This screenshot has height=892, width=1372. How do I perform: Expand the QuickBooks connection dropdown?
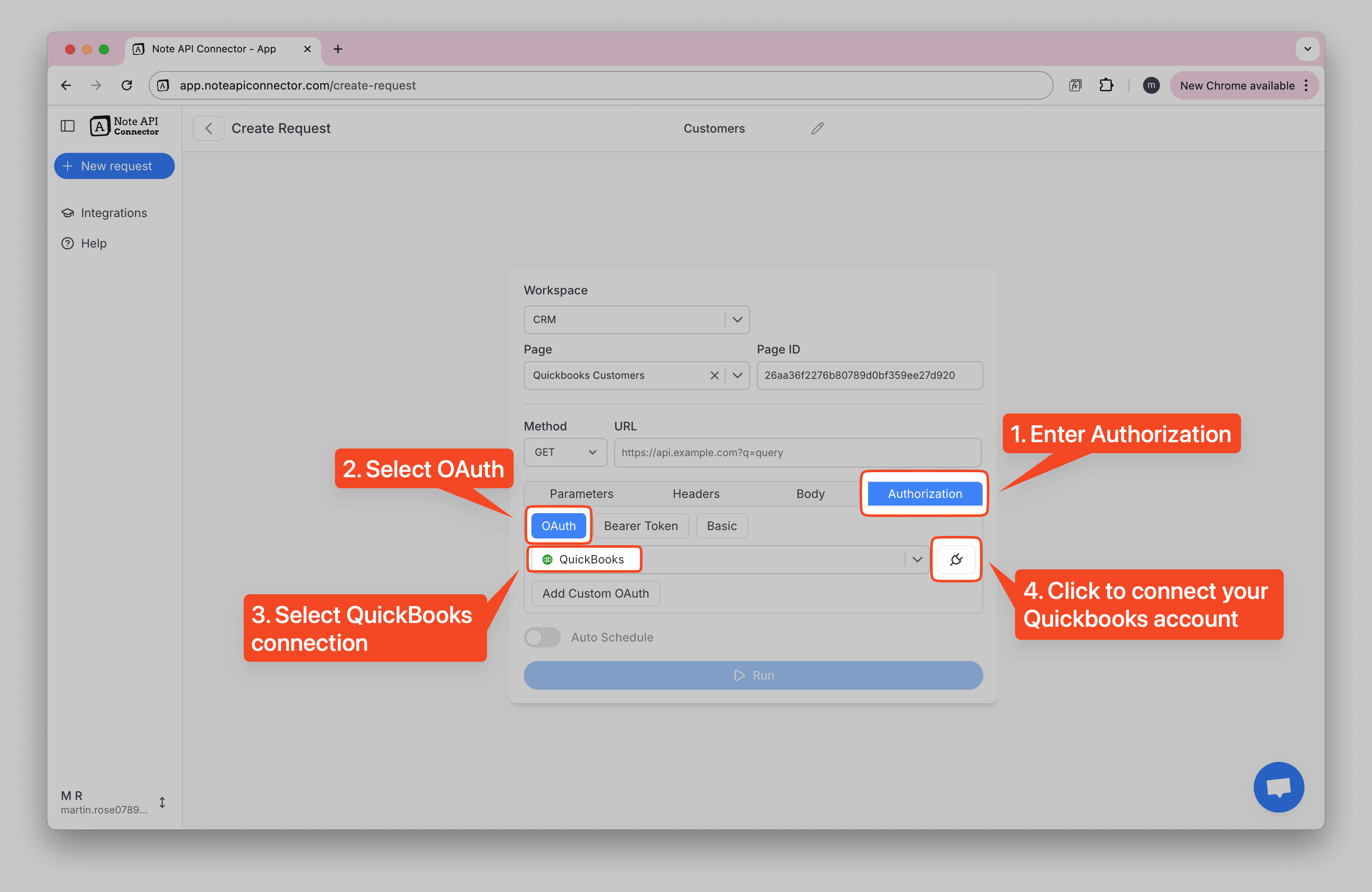pos(917,559)
